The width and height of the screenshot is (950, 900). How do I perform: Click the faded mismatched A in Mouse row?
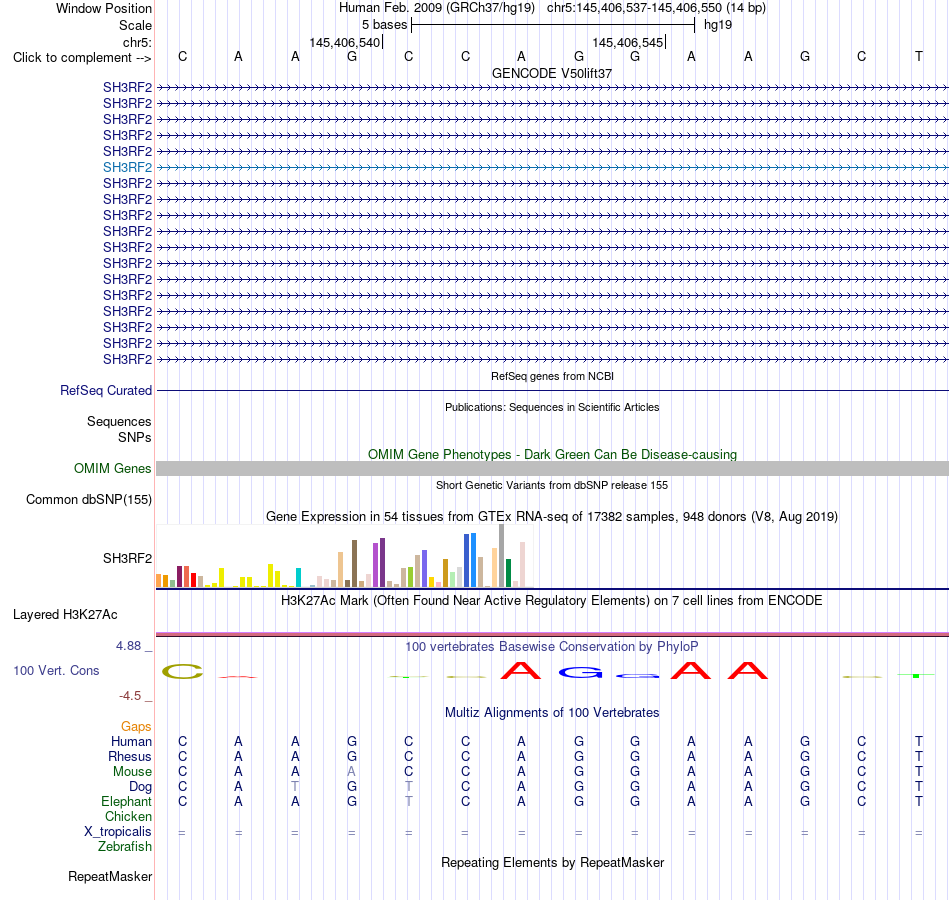click(x=351, y=772)
